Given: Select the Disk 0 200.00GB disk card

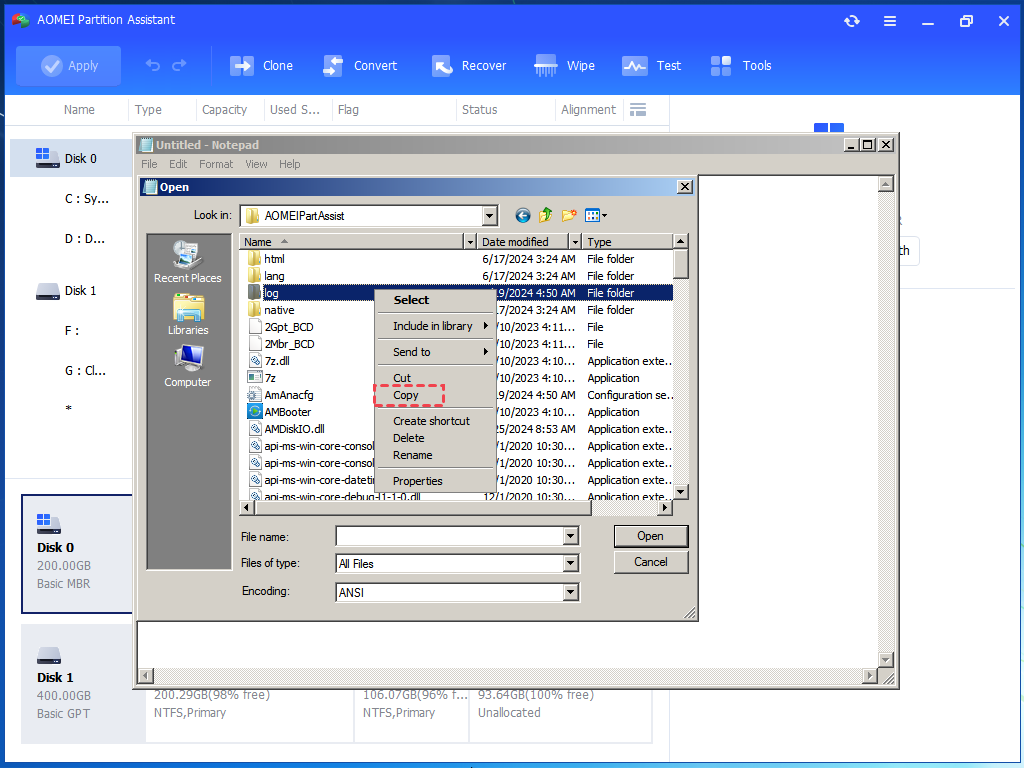Looking at the screenshot, I should pyautogui.click(x=77, y=554).
